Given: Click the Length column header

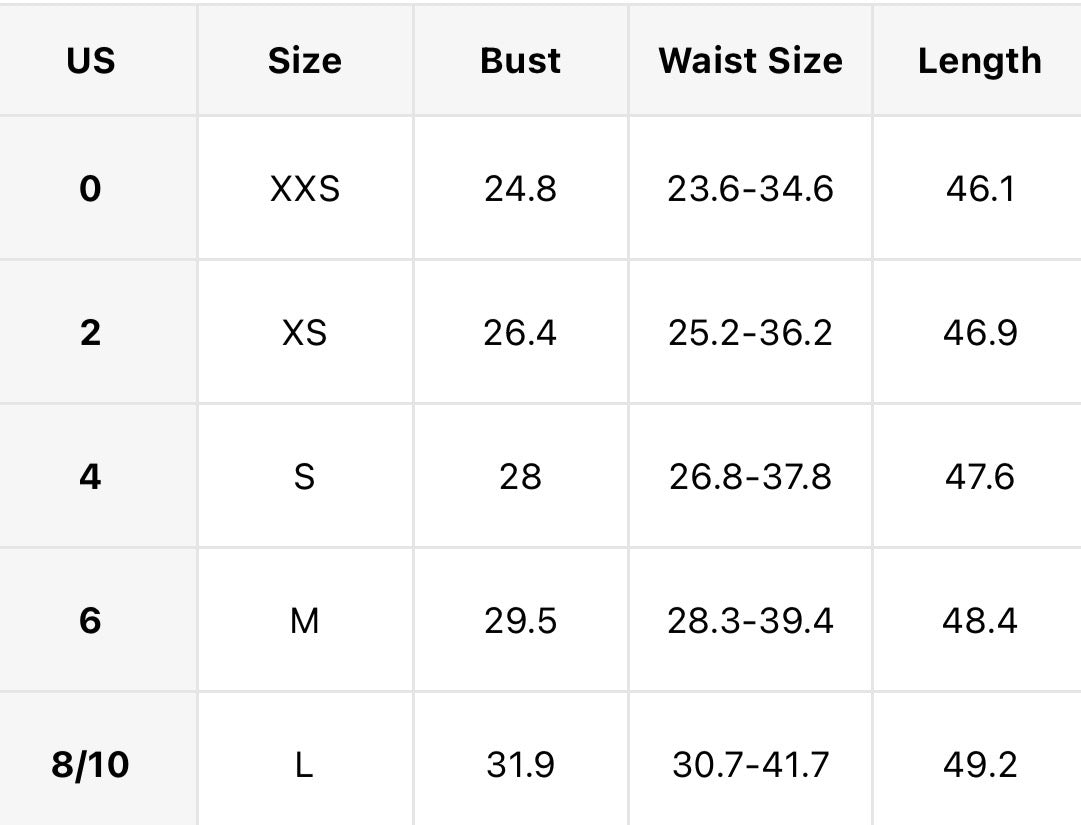Looking at the screenshot, I should (979, 61).
